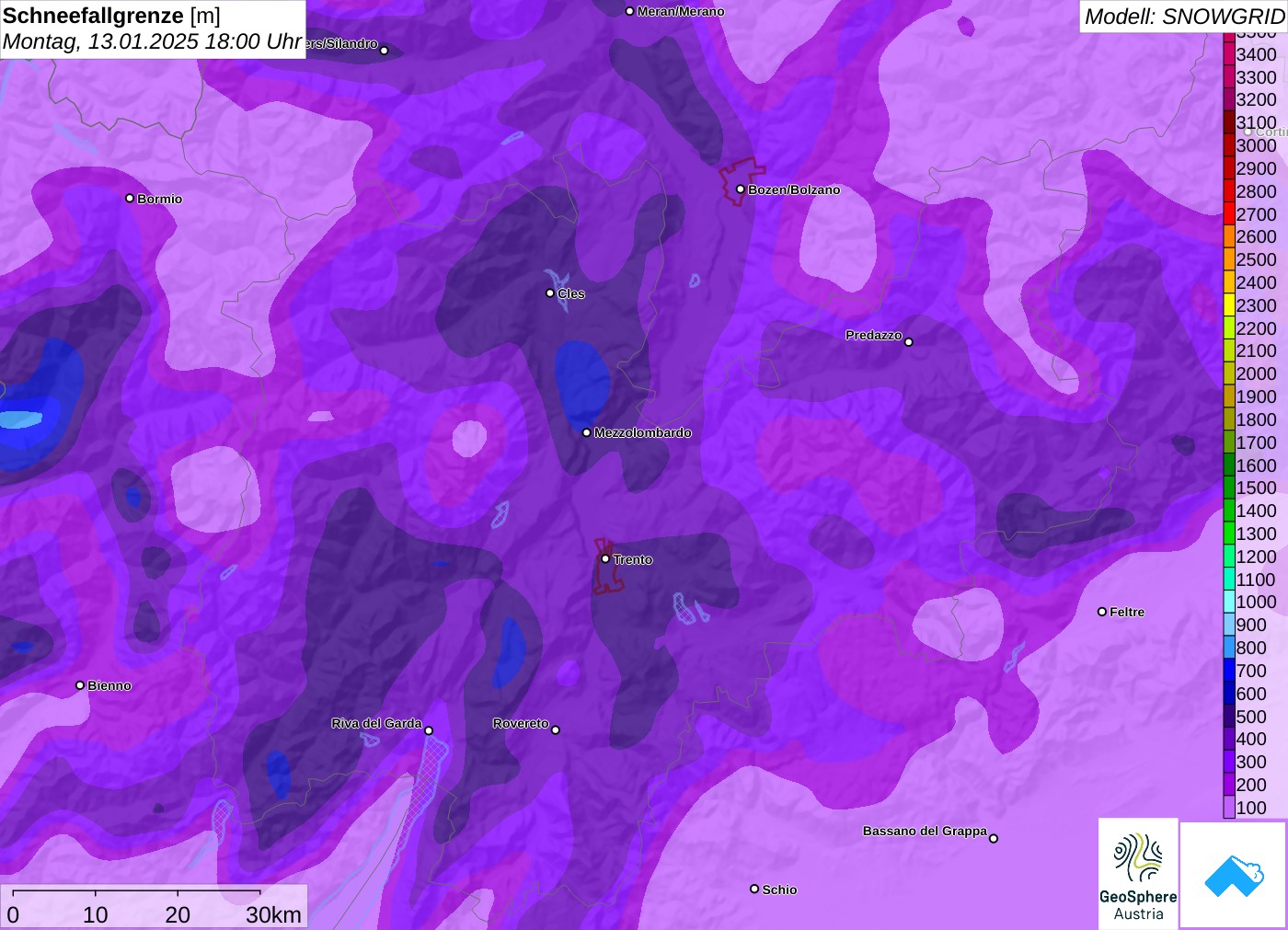The width and height of the screenshot is (1288, 930).
Task: Click the Predazzo town marker dot
Action: point(909,342)
